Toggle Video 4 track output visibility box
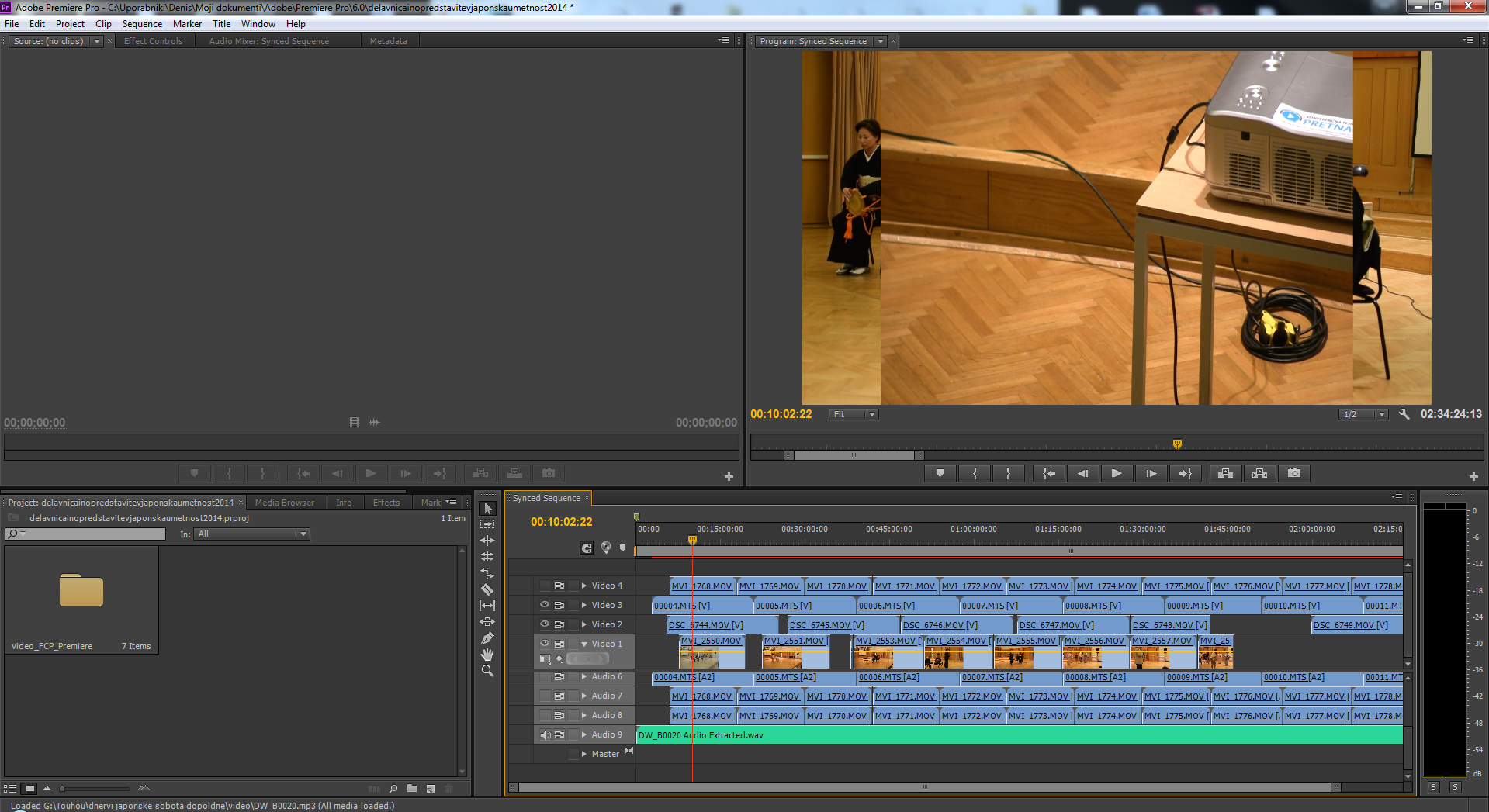The width and height of the screenshot is (1489, 812). (545, 586)
